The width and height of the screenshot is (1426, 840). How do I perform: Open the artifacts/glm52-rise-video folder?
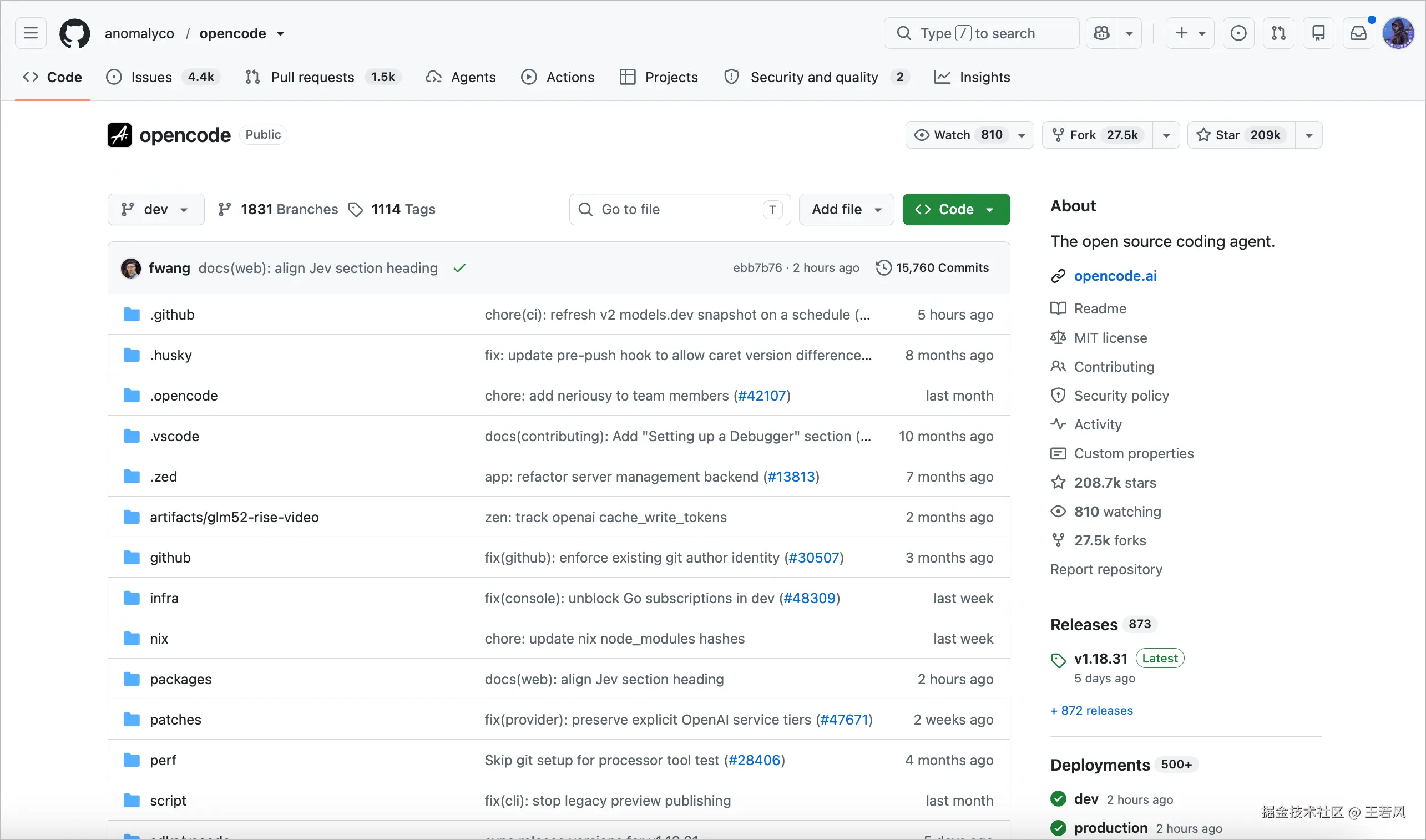click(234, 517)
